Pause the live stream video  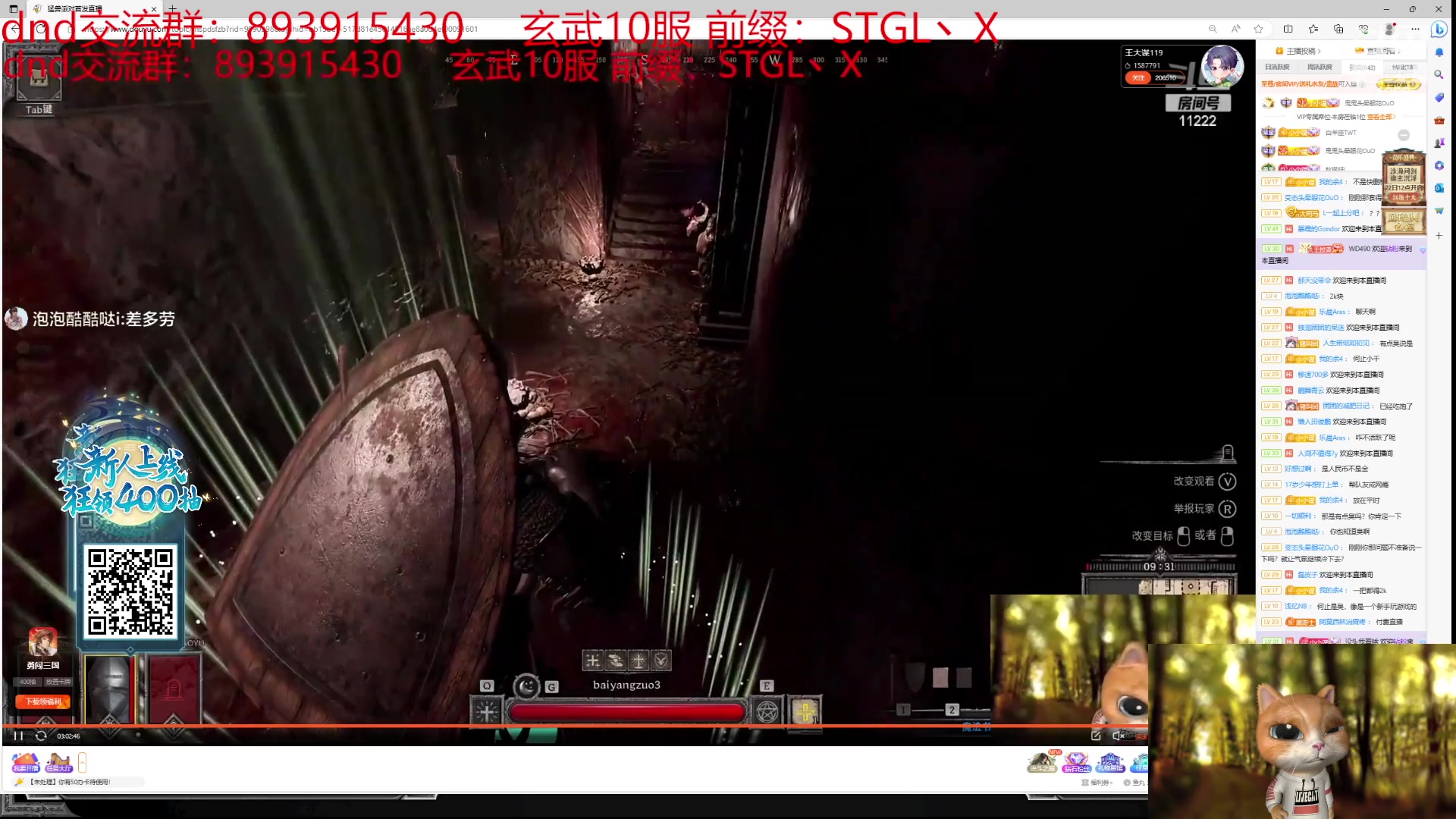coord(18,736)
